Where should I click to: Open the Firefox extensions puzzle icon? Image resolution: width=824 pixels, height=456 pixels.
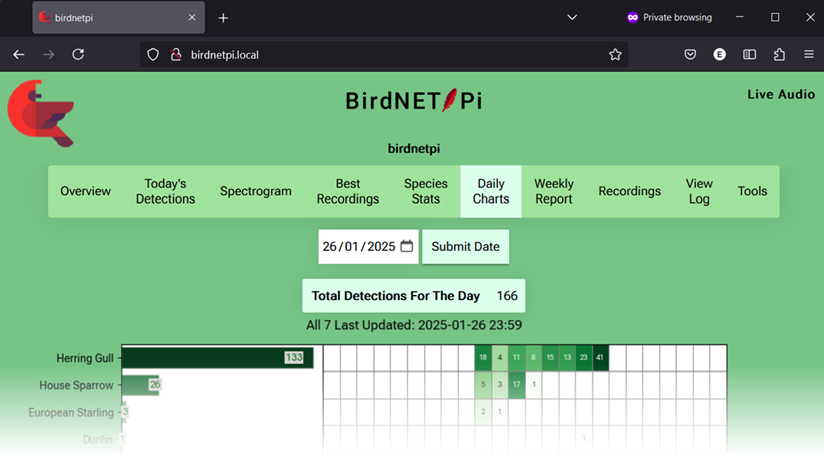click(x=779, y=55)
